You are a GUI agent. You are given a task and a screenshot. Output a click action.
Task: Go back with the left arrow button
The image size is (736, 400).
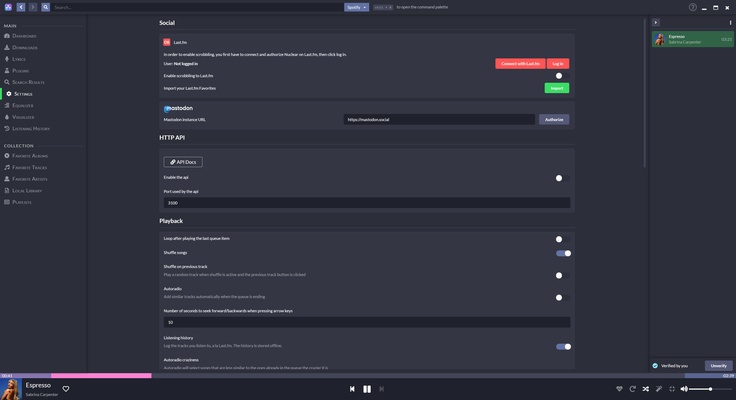click(21, 7)
